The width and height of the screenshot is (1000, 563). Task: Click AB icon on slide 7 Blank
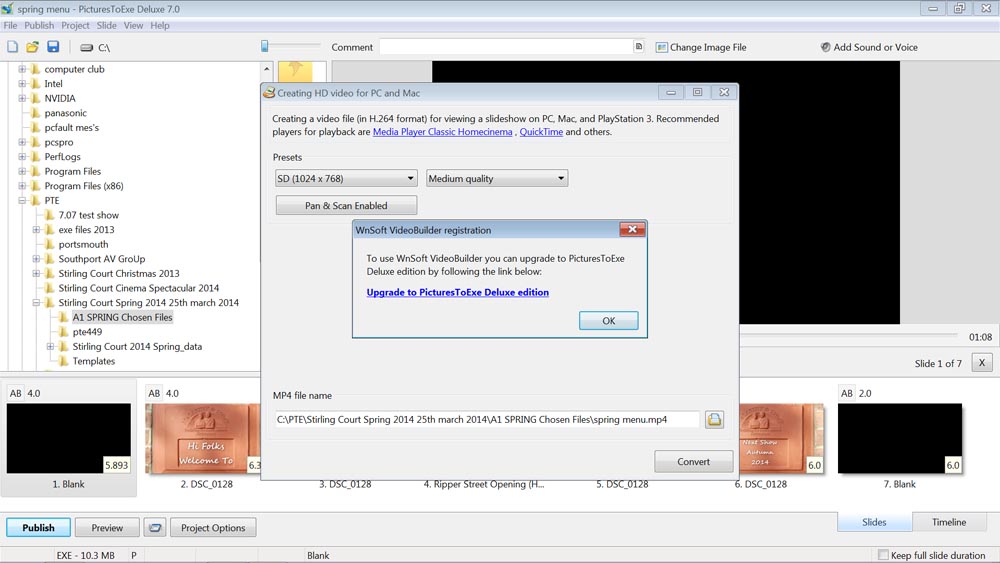click(x=847, y=393)
